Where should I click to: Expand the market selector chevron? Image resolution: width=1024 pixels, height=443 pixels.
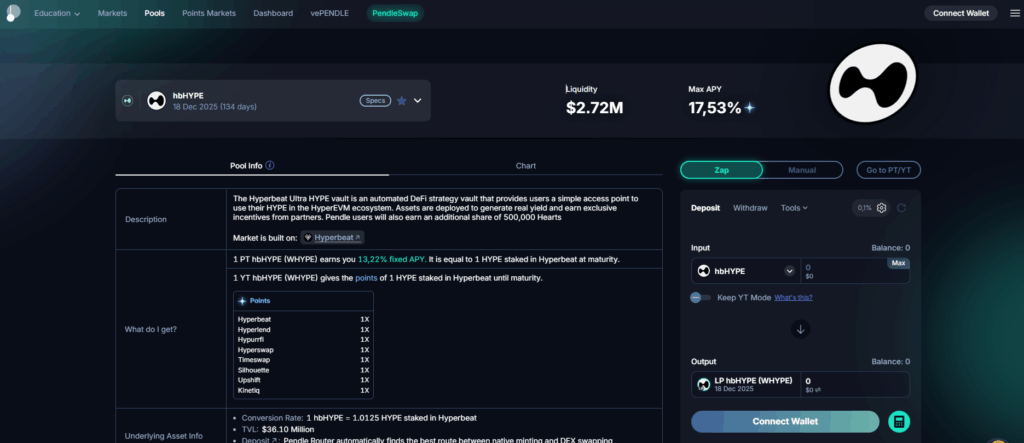[418, 101]
